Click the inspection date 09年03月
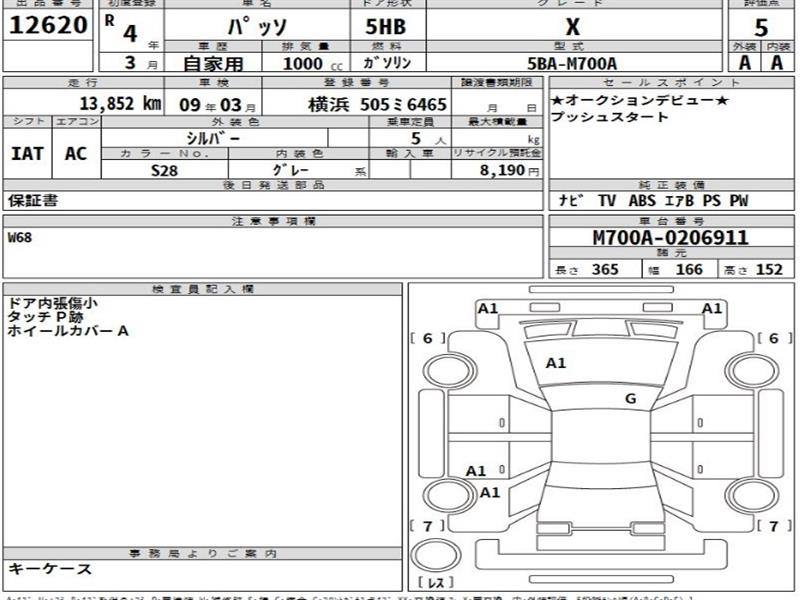This screenshot has height=600, width=800. pyautogui.click(x=217, y=105)
